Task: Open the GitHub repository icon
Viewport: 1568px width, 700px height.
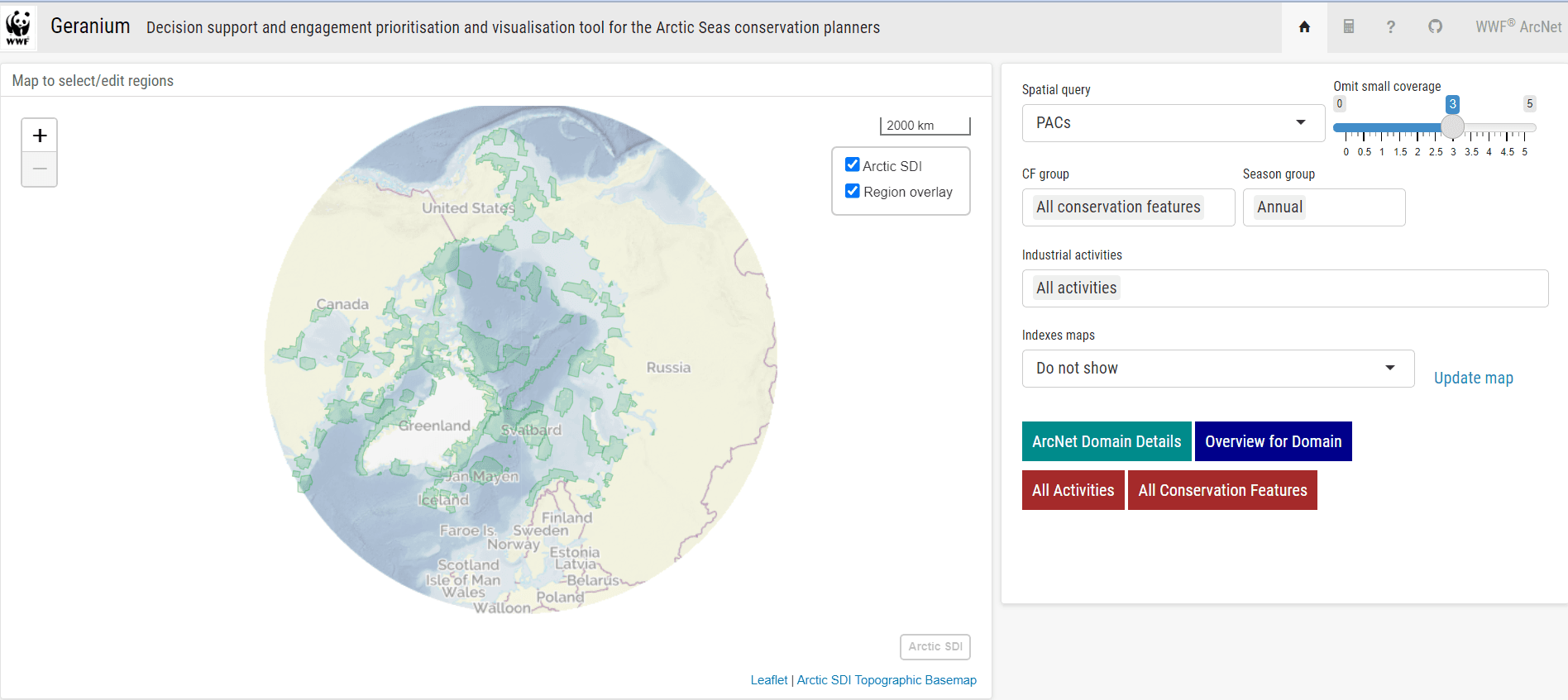Action: [x=1435, y=27]
